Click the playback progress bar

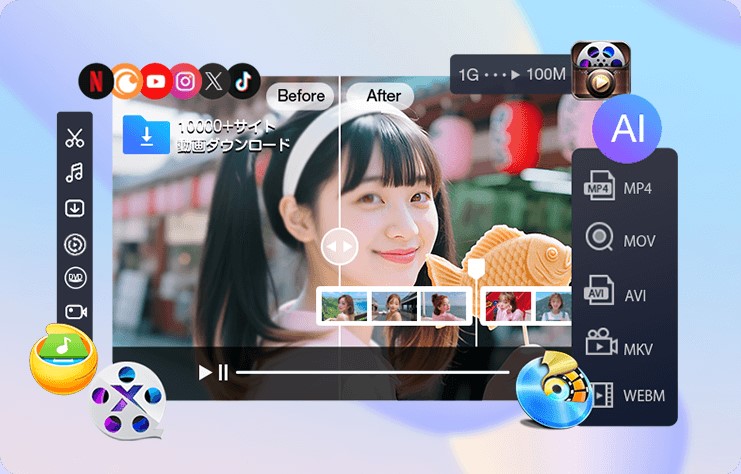click(373, 372)
